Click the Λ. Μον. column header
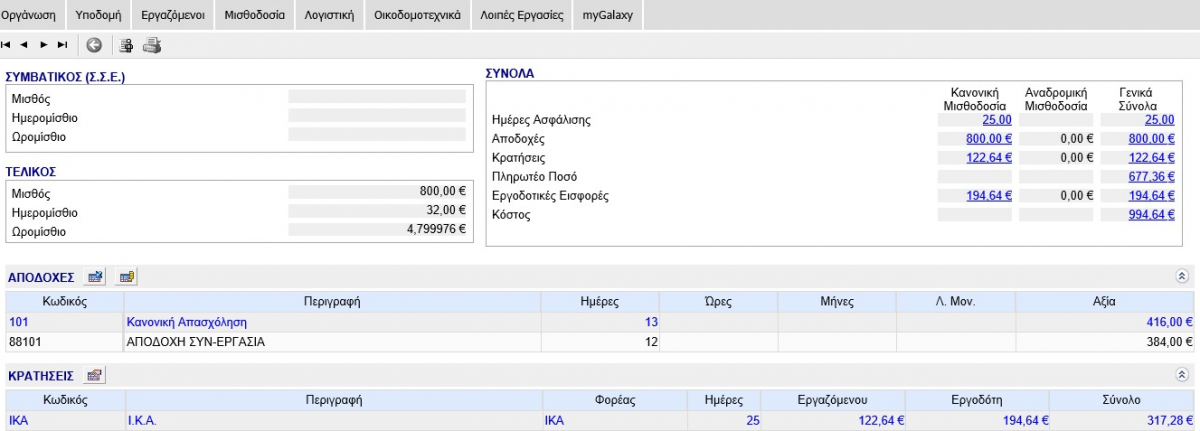 pos(956,301)
